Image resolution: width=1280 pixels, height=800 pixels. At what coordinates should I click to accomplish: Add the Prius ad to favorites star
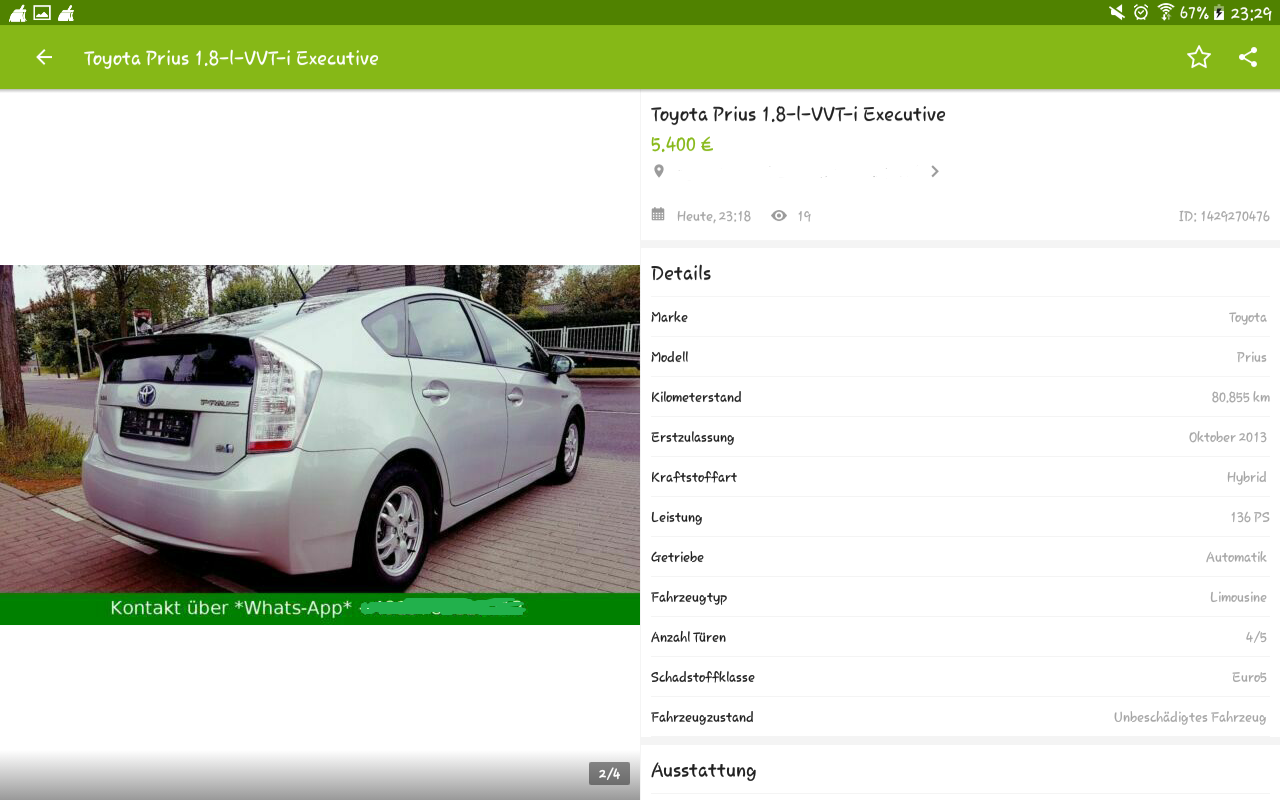(1199, 57)
